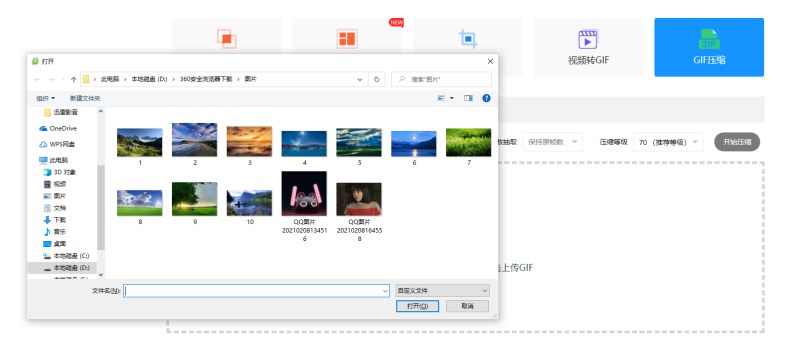The height and width of the screenshot is (364, 800).
Task: Select the QQ图片20210208164558 thumbnail
Action: pos(359,199)
